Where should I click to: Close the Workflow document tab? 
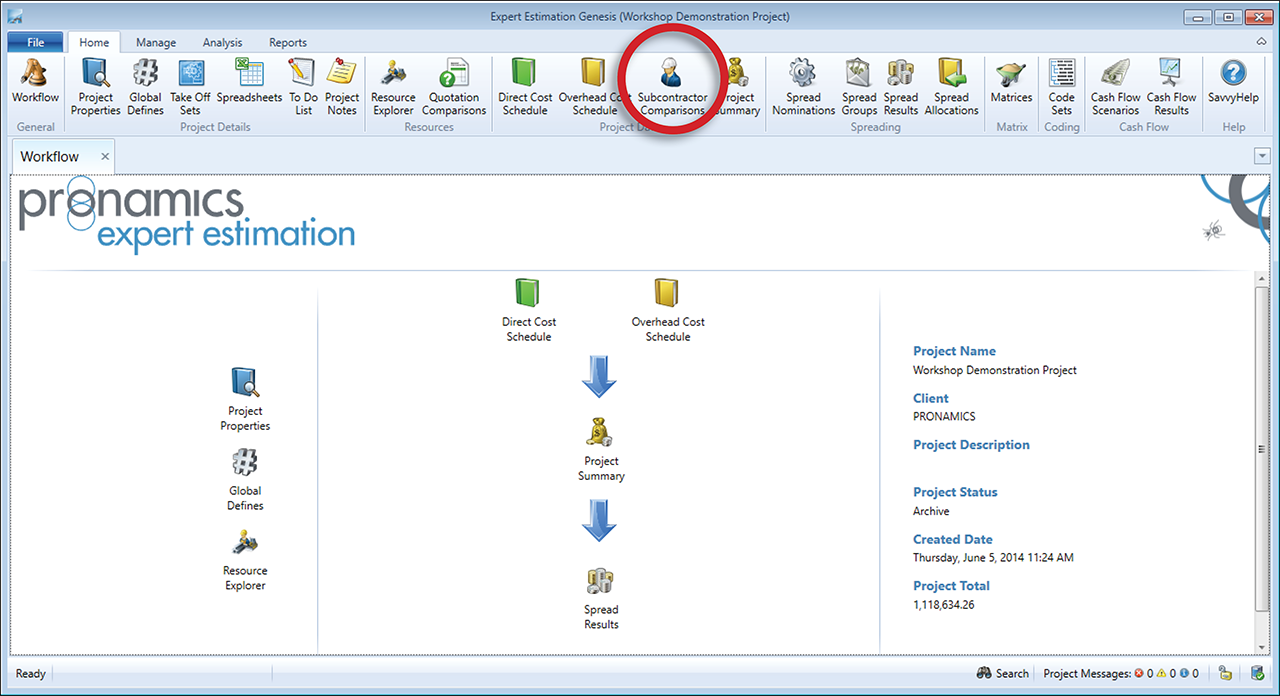(105, 157)
